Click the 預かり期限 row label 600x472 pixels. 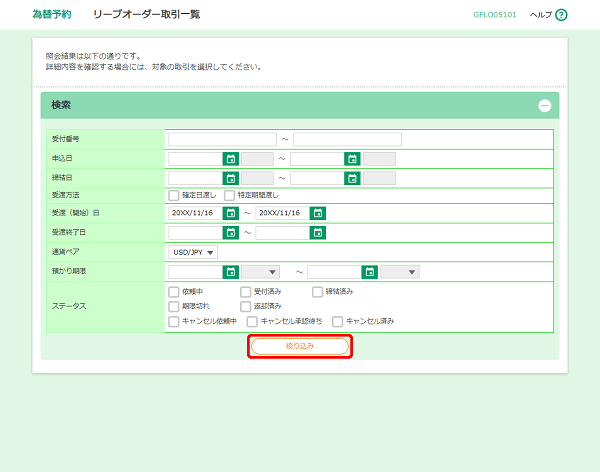(x=69, y=271)
